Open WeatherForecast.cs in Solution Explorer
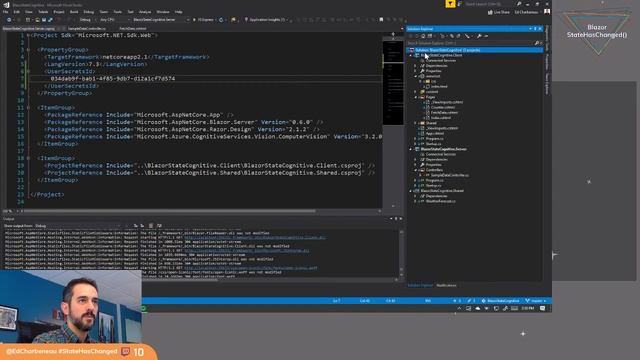Screen dimensions: 640x360 [x=441, y=201]
